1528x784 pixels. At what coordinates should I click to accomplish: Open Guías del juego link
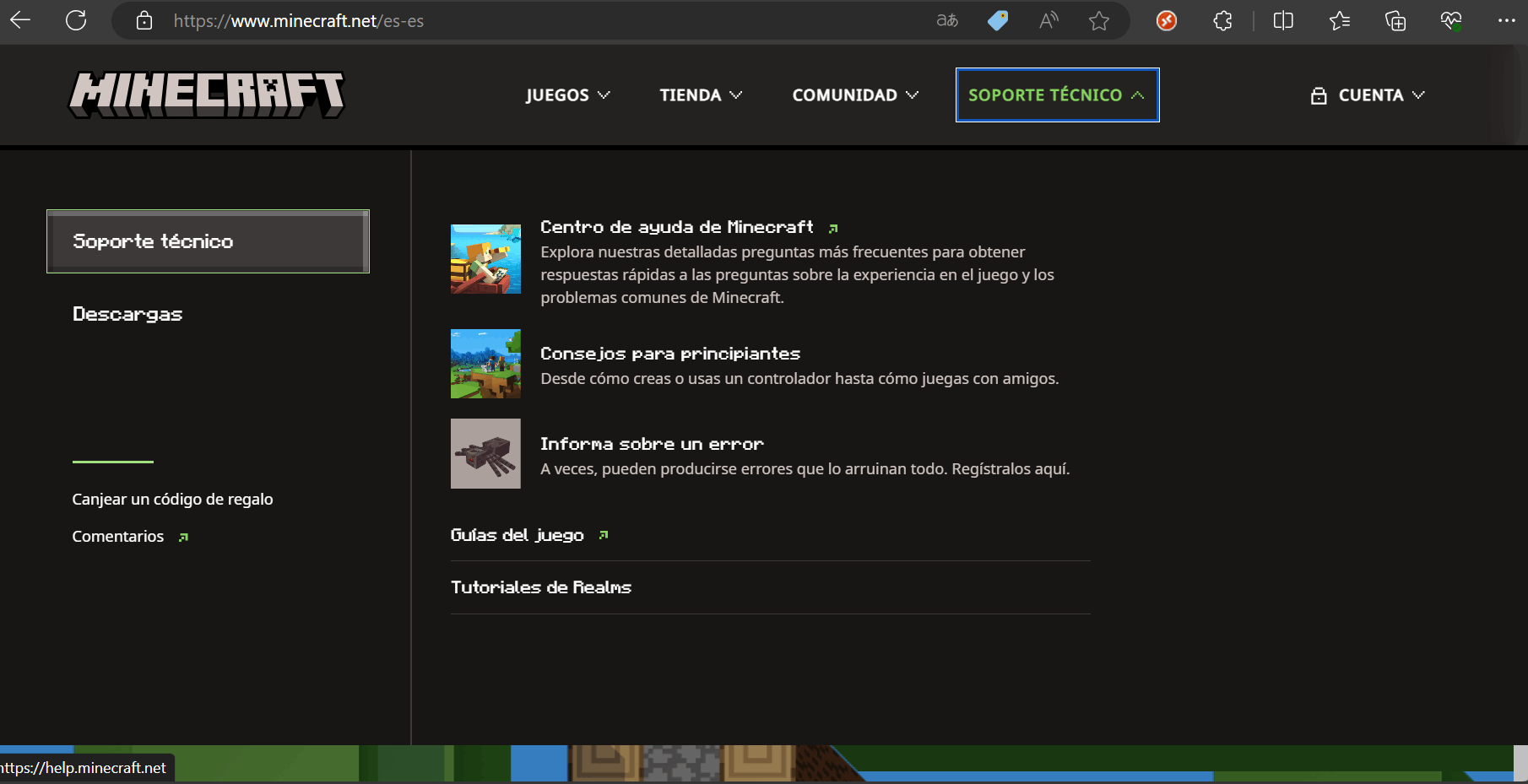click(x=517, y=535)
